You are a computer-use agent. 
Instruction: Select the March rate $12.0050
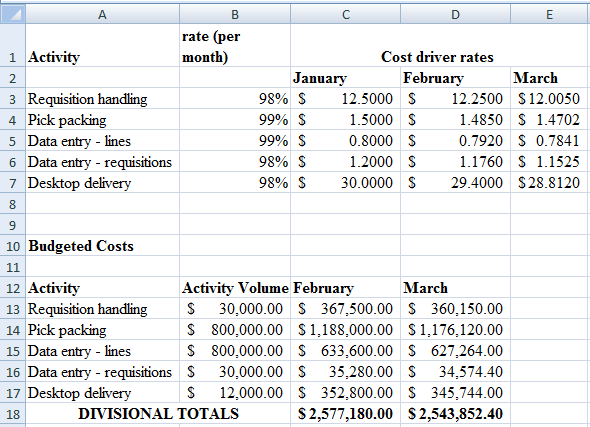pyautogui.click(x=550, y=99)
